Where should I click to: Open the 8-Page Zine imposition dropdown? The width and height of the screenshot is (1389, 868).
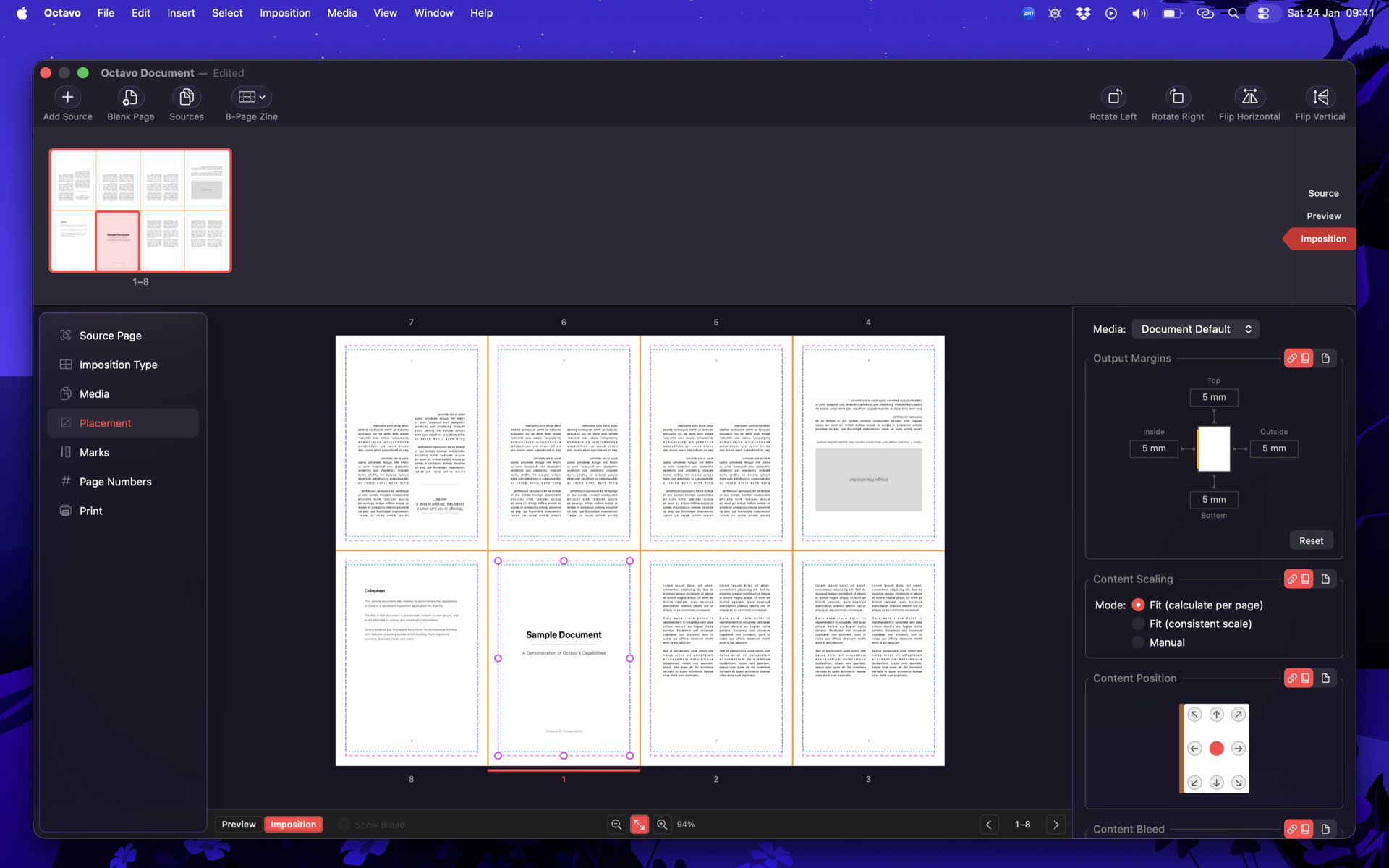tap(251, 97)
